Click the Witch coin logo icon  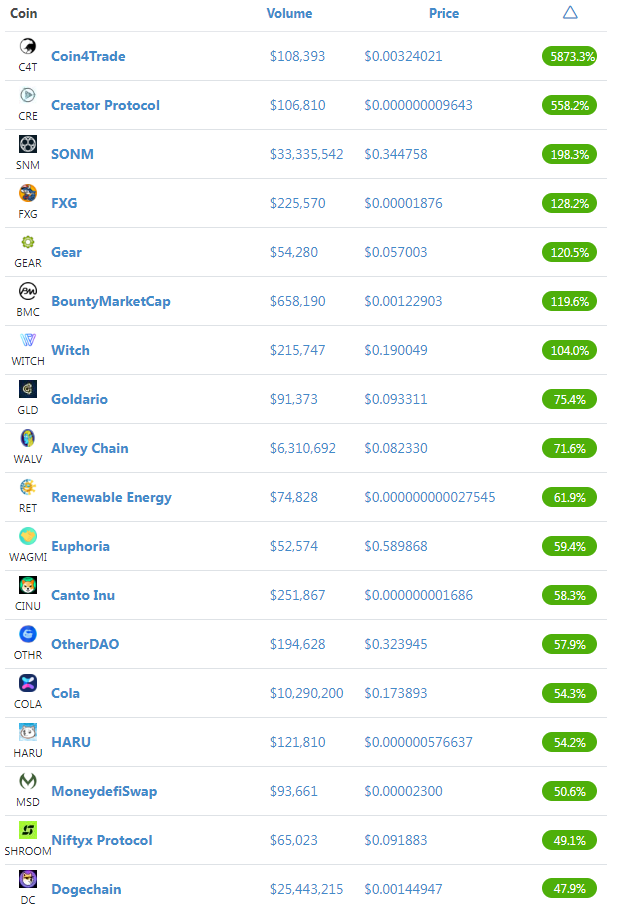[28, 340]
